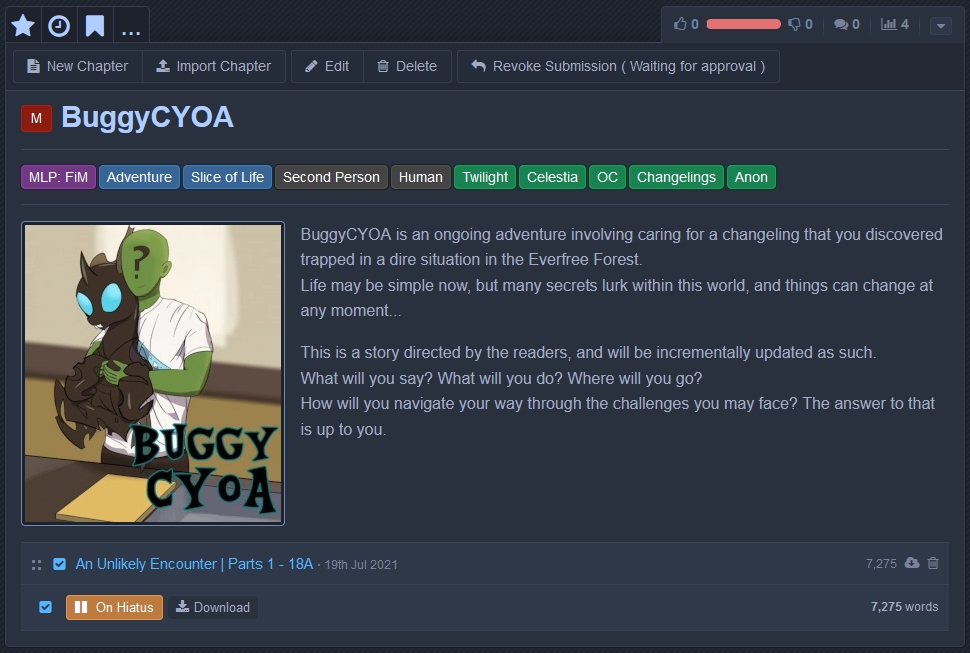Open the view statistics chart icon
The height and width of the screenshot is (653, 970).
[x=888, y=24]
